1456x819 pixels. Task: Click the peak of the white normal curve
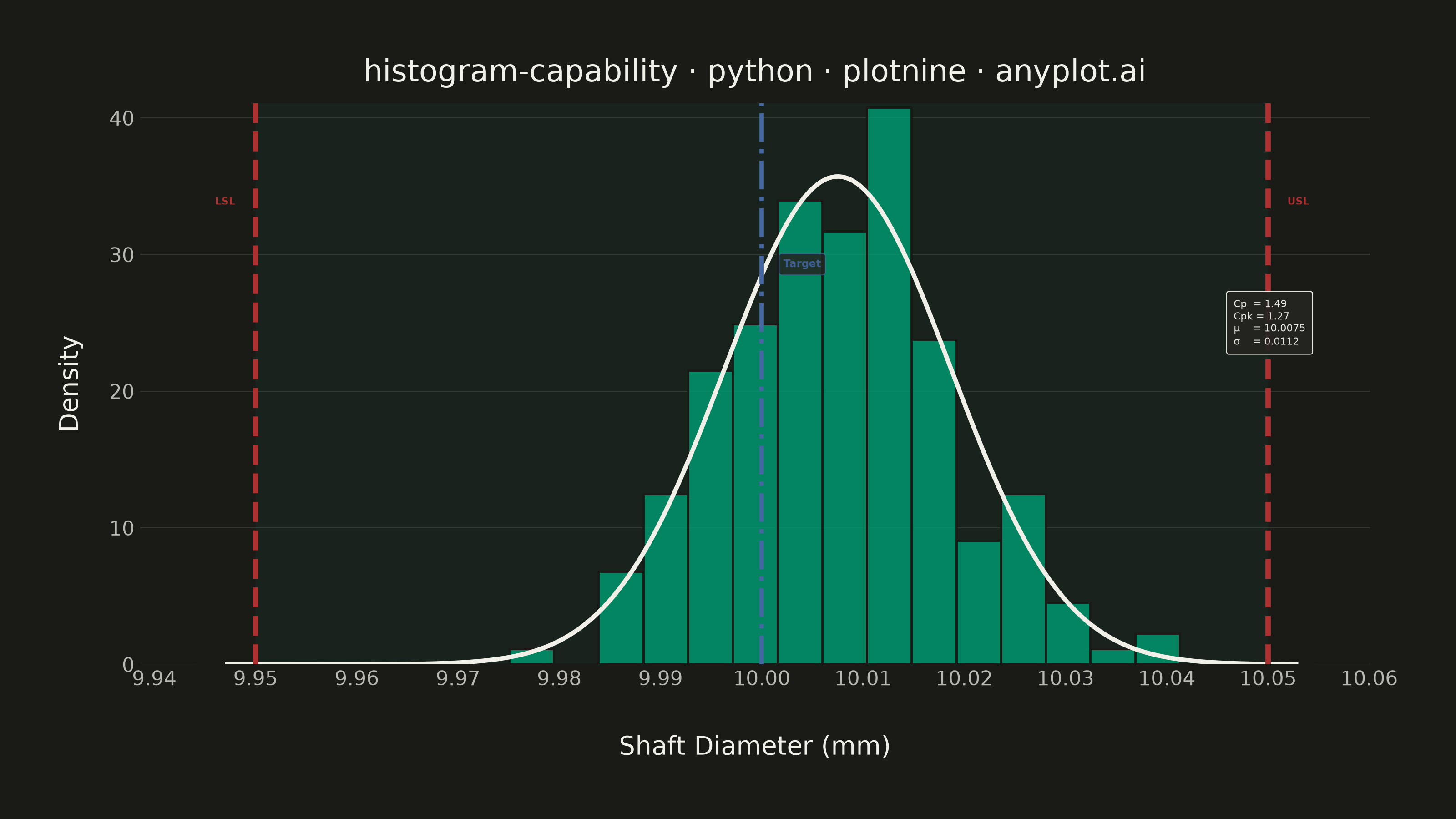point(838,177)
